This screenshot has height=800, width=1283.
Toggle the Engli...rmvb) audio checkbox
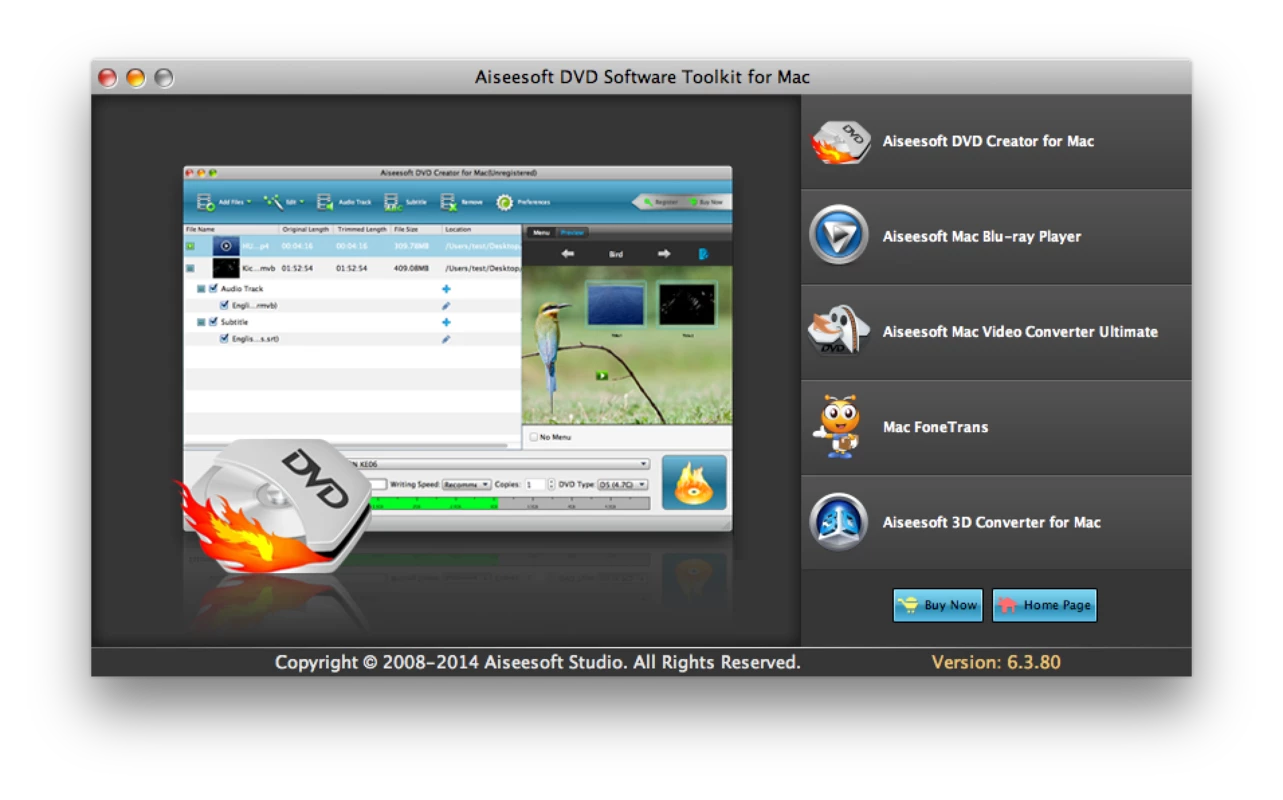(x=225, y=305)
